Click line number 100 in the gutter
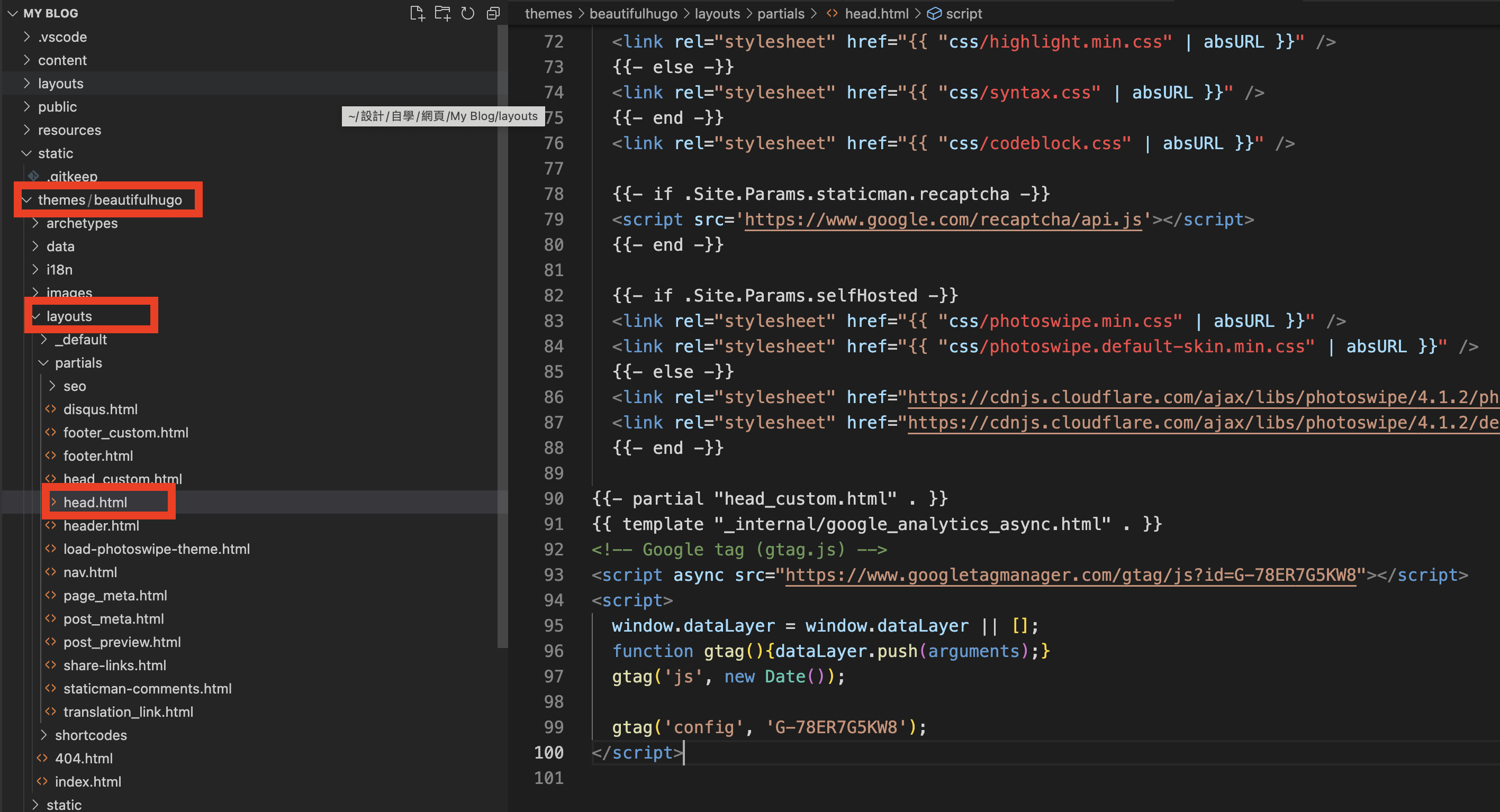 pos(548,753)
